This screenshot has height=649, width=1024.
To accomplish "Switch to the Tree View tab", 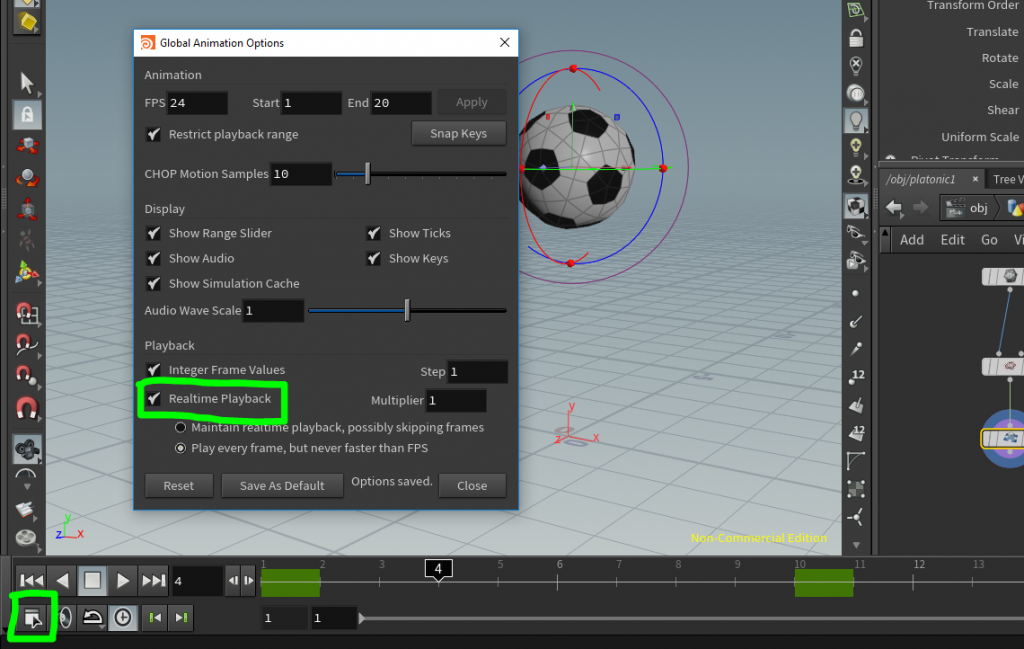I will pyautogui.click(x=1010, y=179).
